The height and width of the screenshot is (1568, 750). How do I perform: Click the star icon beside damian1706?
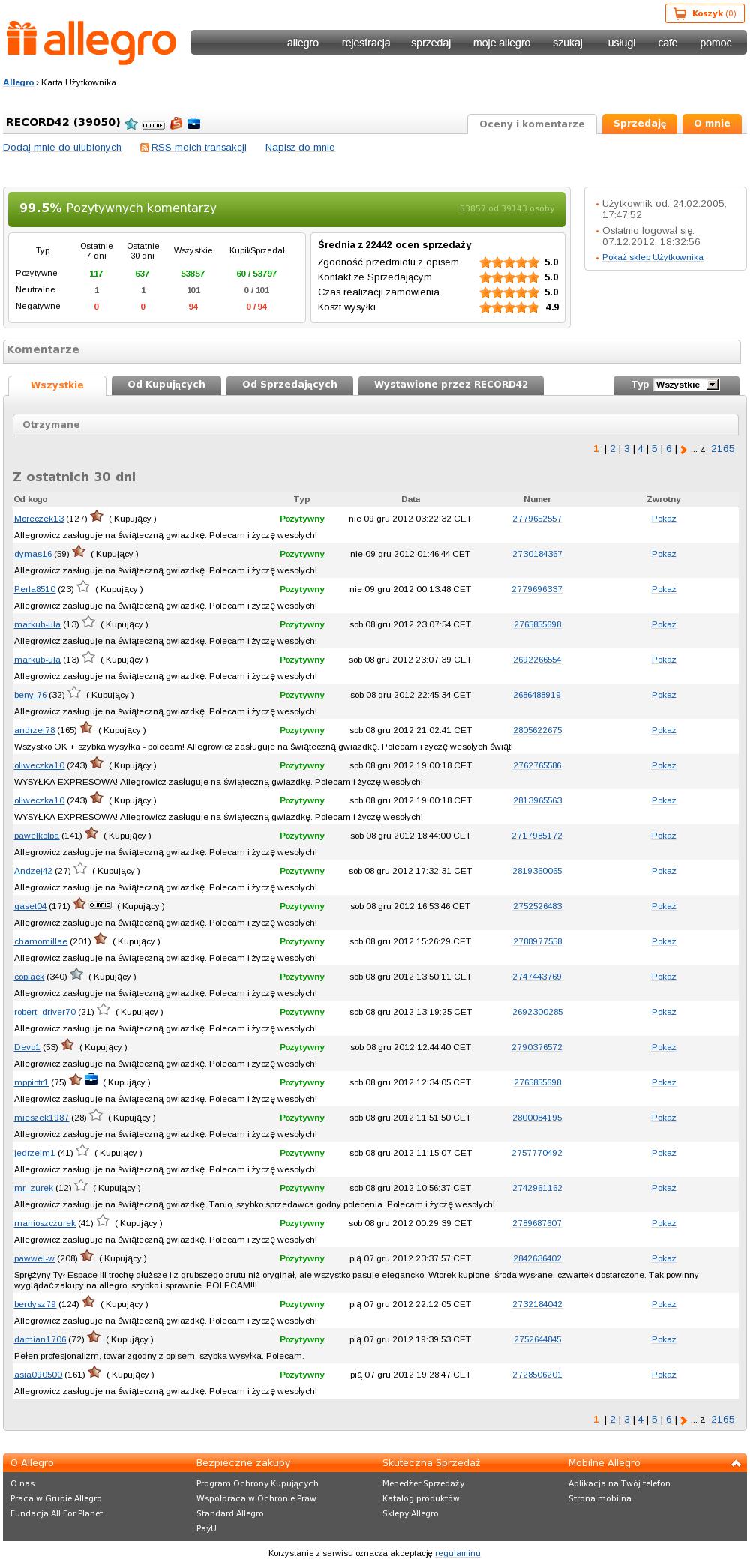(94, 1337)
